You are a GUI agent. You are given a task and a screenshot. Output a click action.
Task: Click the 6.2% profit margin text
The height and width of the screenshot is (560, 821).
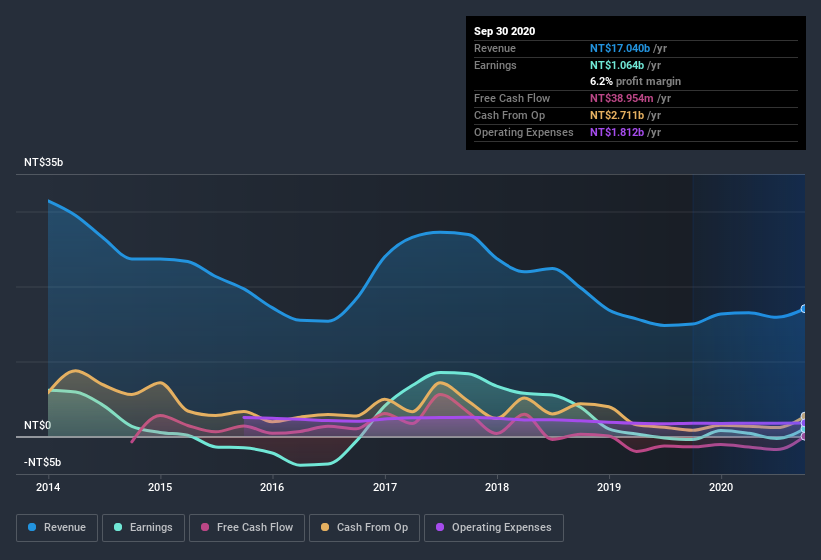pos(636,82)
